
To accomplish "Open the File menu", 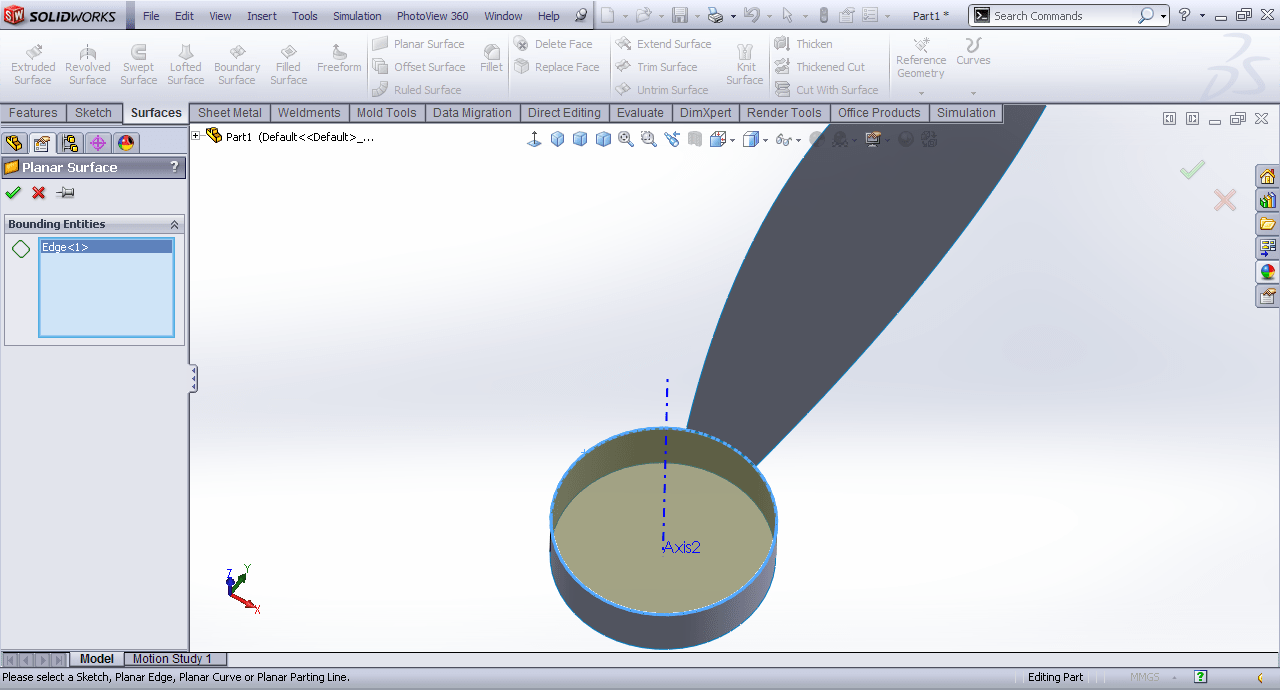I will pos(151,16).
